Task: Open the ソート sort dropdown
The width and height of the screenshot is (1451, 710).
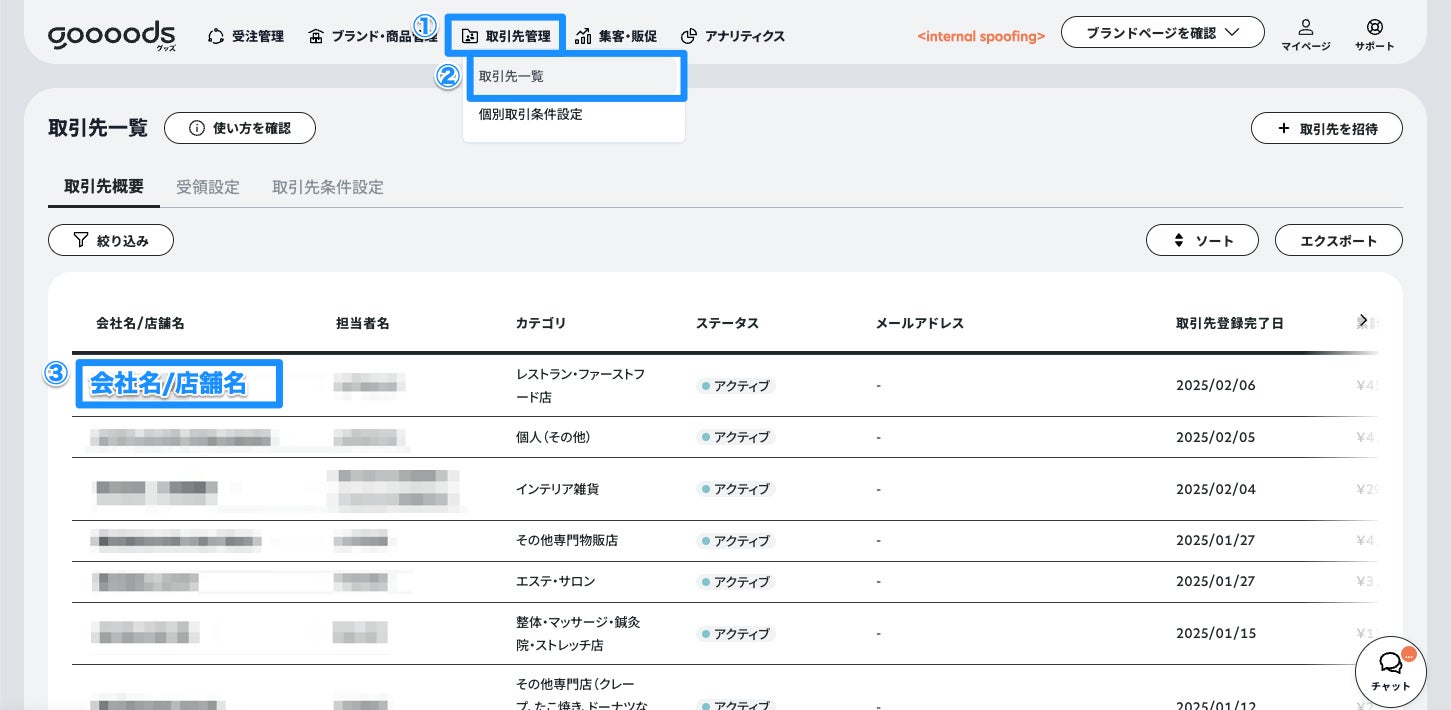Action: (x=1204, y=240)
